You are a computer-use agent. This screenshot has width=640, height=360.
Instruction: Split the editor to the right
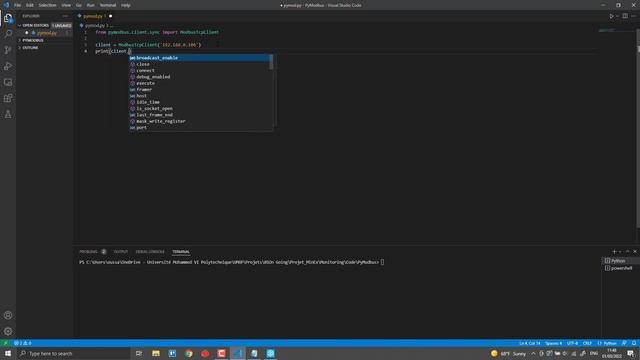pos(625,16)
